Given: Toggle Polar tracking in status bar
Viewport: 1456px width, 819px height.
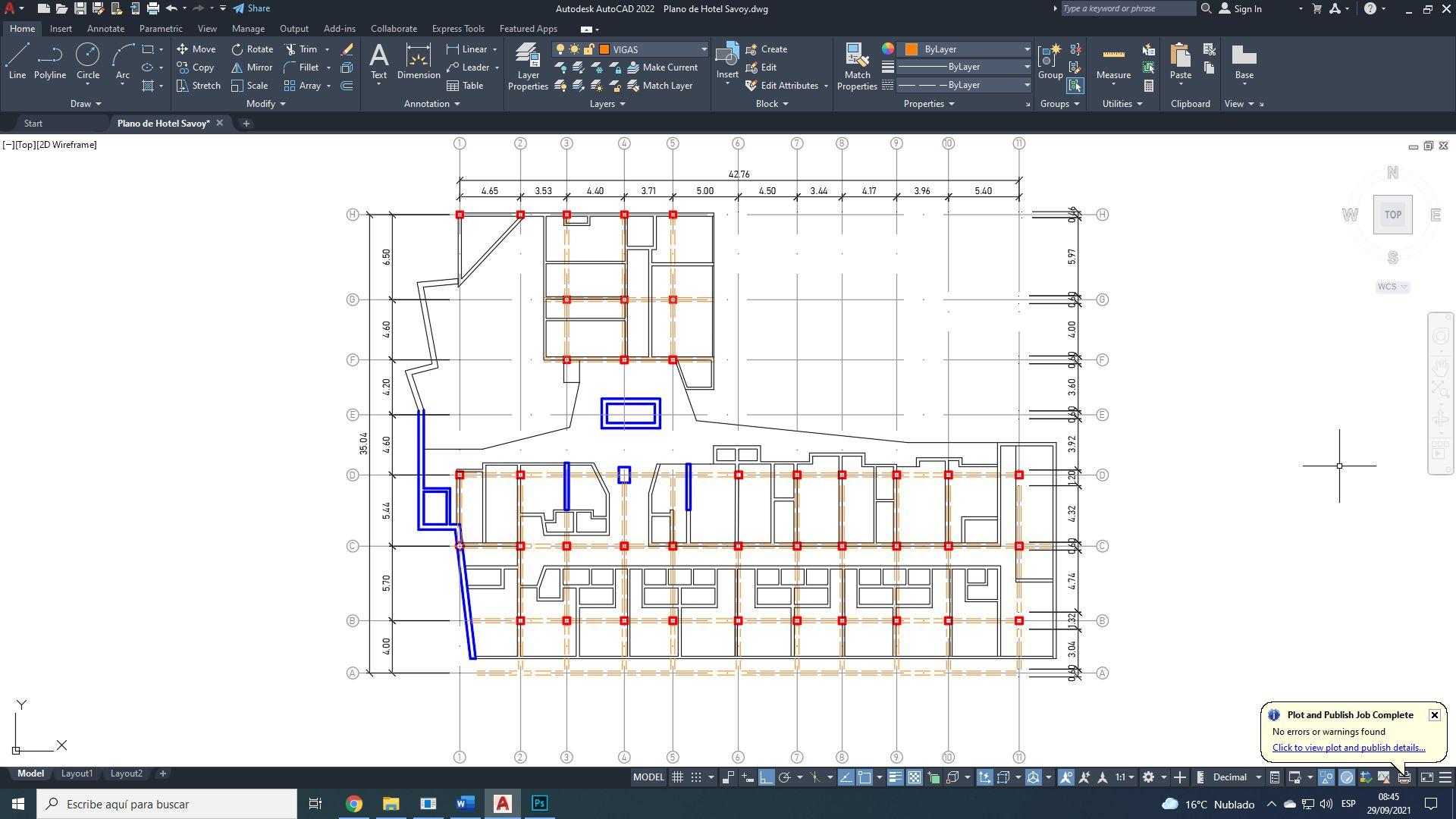Looking at the screenshot, I should point(785,777).
